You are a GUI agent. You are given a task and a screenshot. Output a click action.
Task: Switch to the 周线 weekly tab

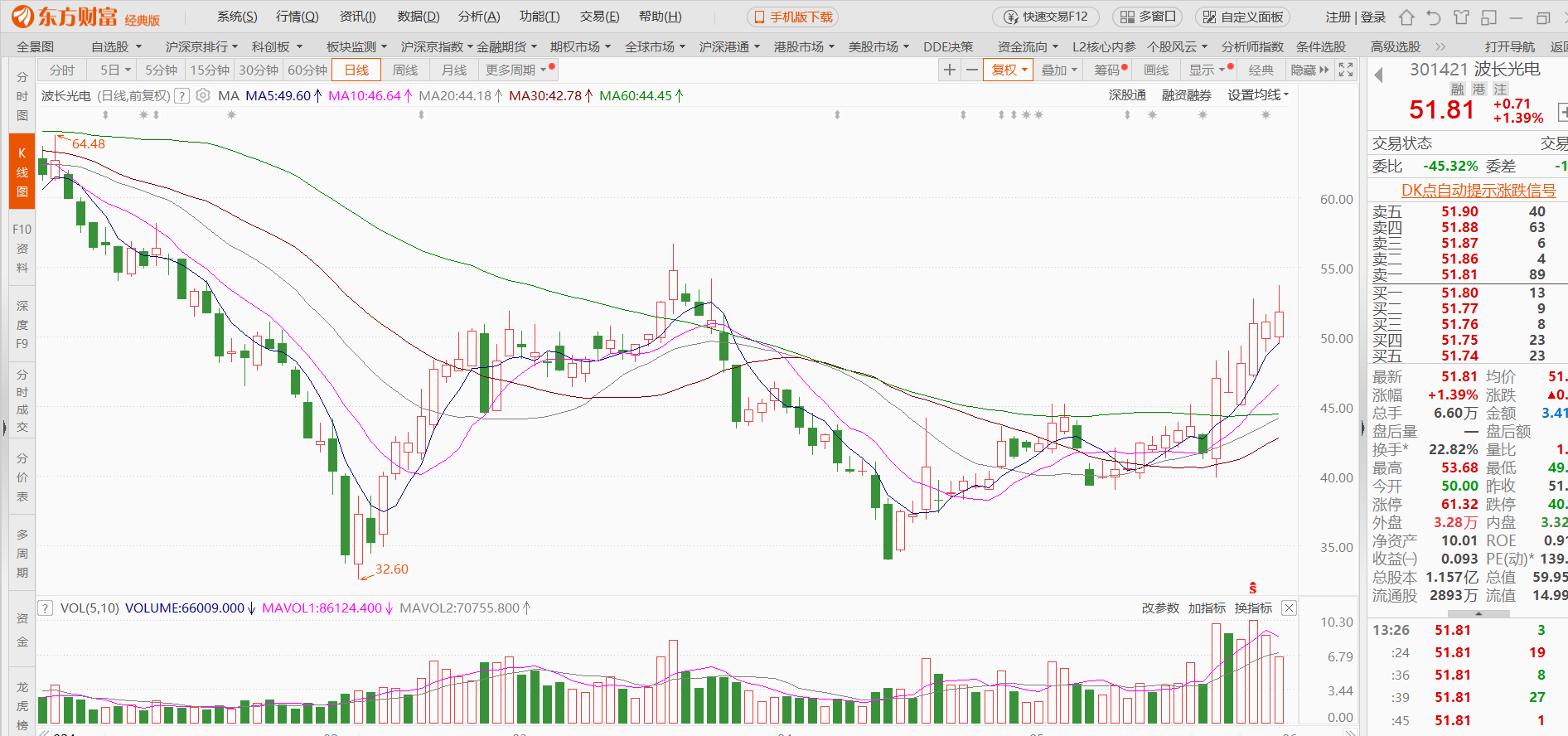click(x=405, y=70)
